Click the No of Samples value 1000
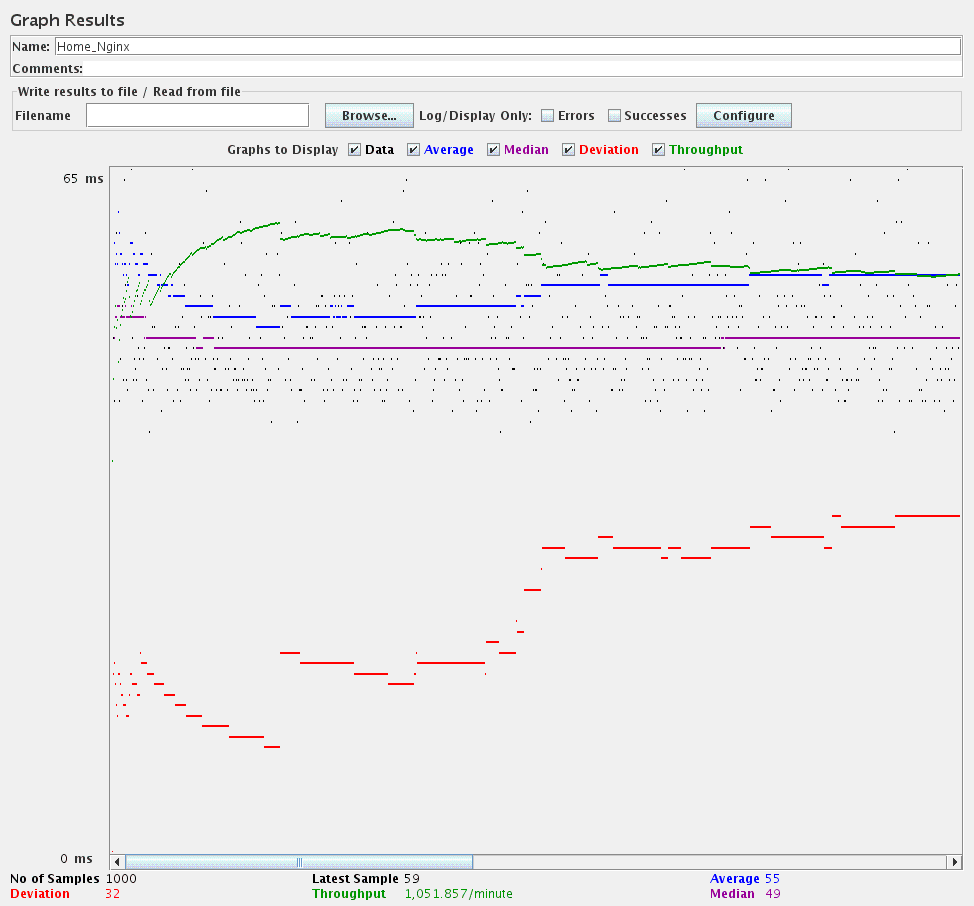 pos(121,879)
